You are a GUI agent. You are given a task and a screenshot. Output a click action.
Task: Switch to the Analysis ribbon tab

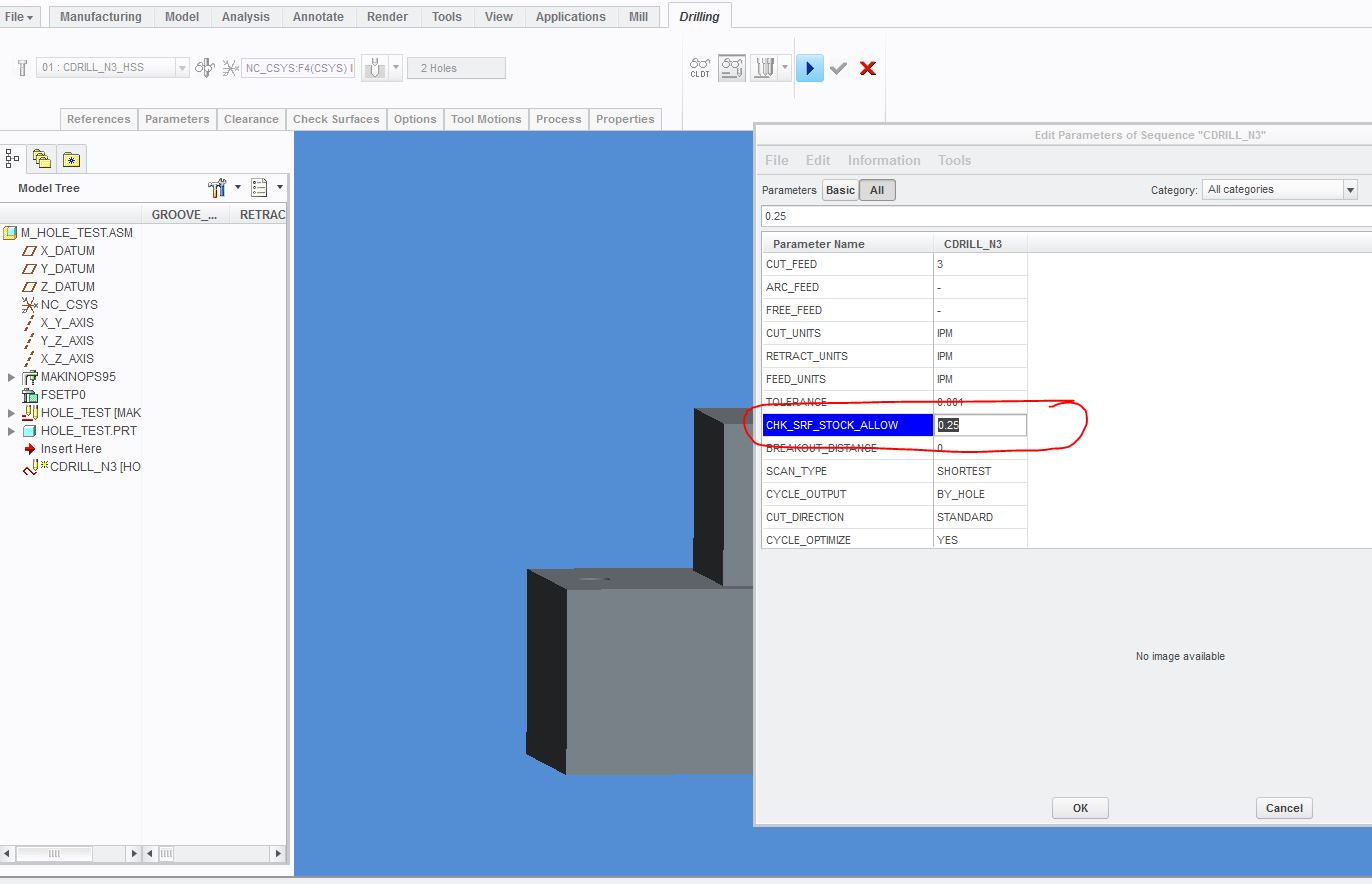(x=246, y=17)
